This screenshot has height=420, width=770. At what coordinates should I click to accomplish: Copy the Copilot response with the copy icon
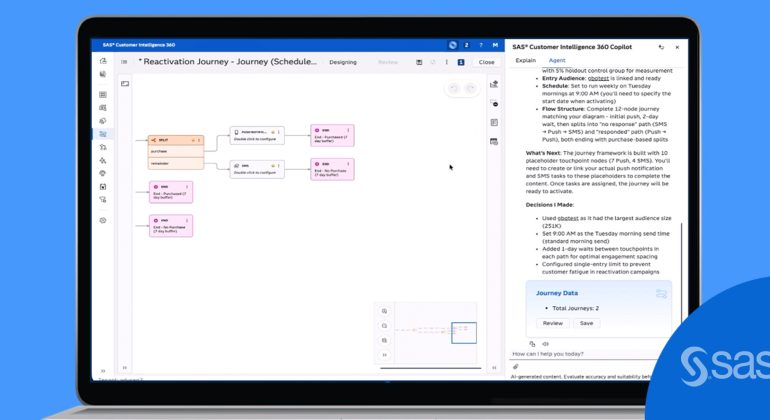(x=532, y=344)
